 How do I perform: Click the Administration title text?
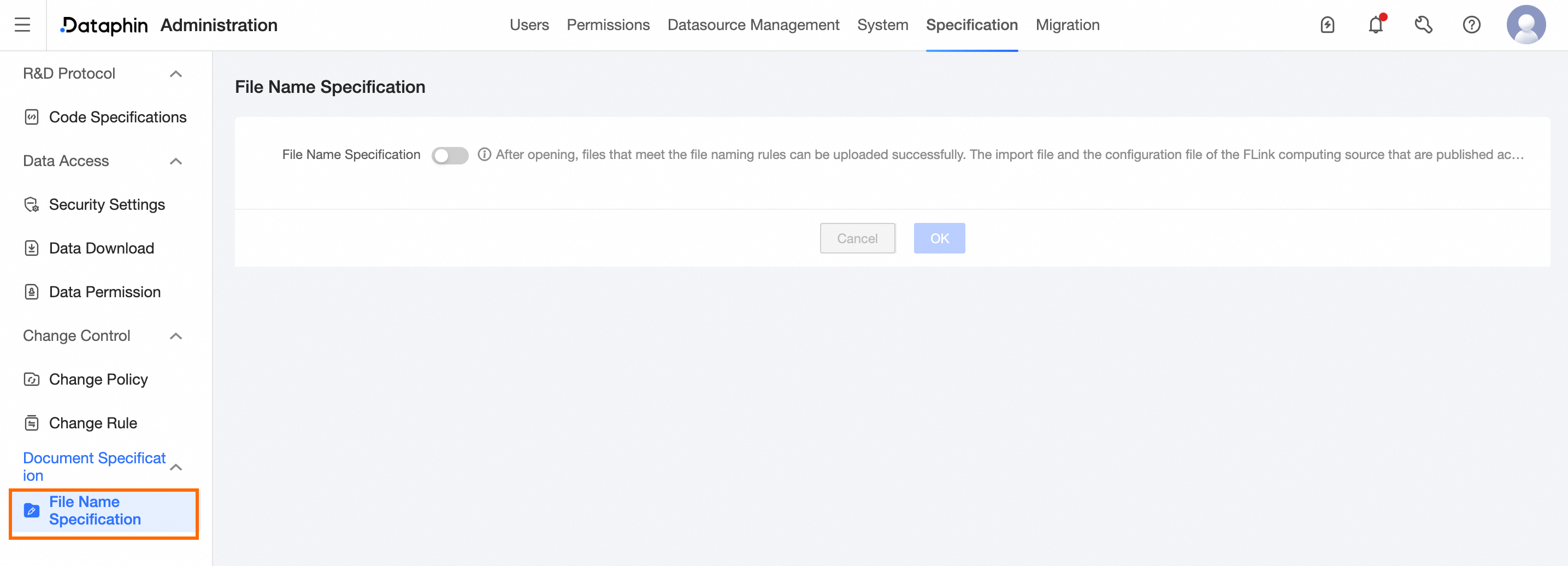[219, 25]
